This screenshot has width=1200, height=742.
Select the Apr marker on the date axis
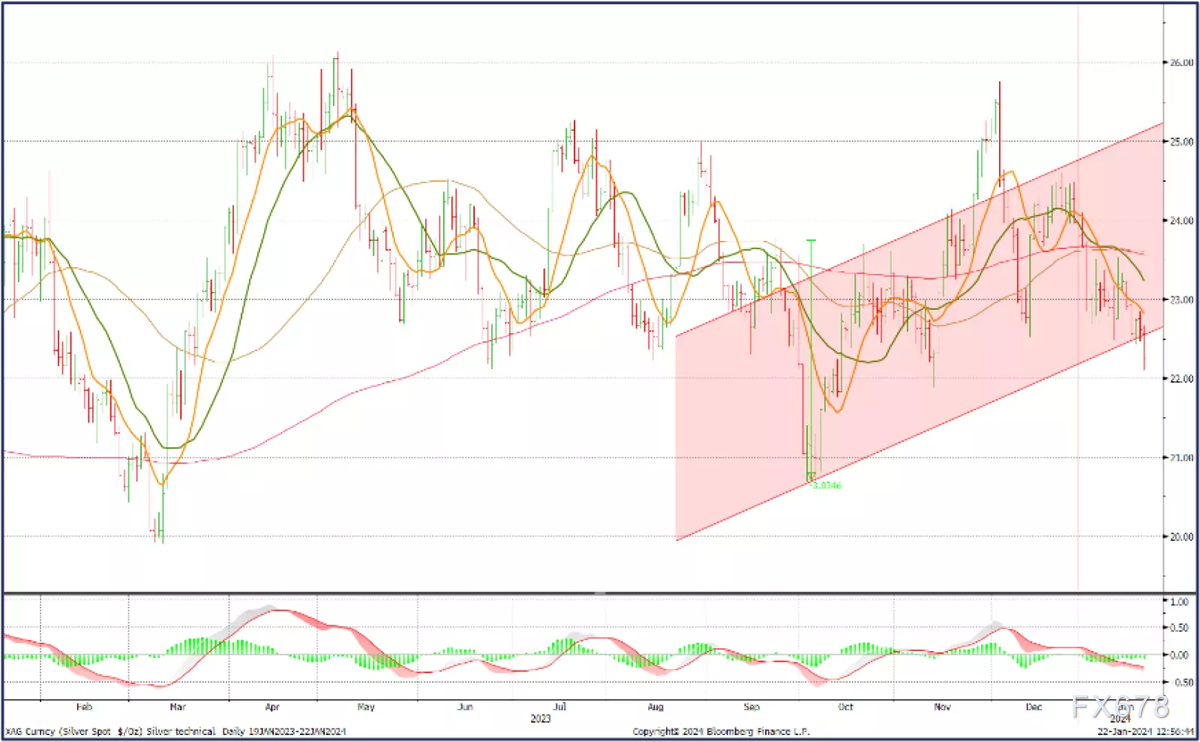[x=270, y=706]
